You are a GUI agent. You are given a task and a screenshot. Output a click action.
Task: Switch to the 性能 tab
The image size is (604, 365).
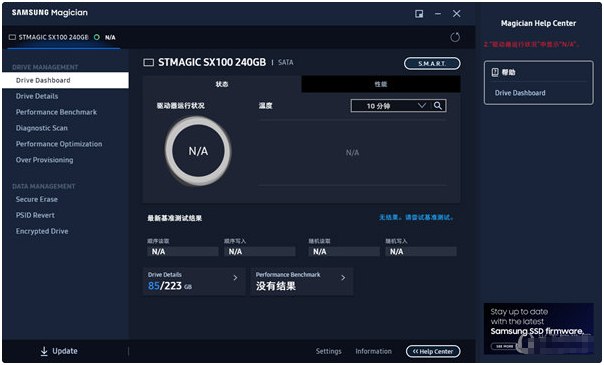[381, 84]
